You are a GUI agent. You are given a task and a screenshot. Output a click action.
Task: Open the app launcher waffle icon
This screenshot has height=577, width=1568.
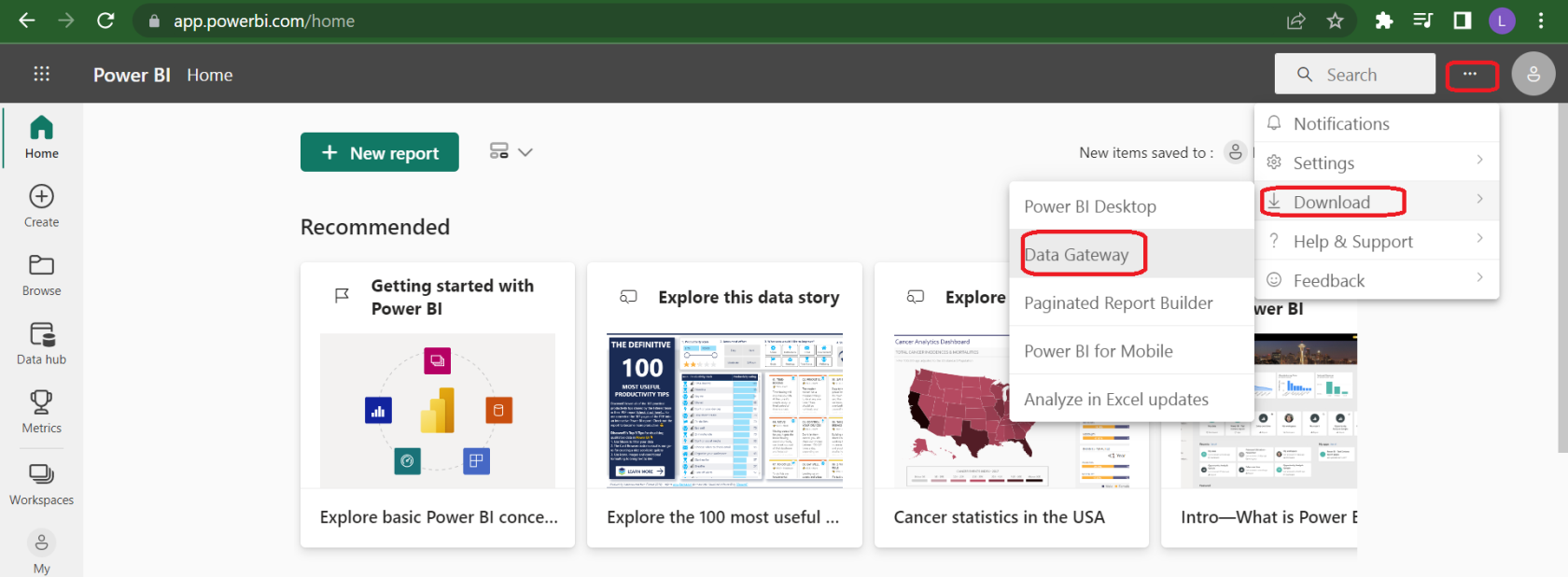click(x=41, y=74)
